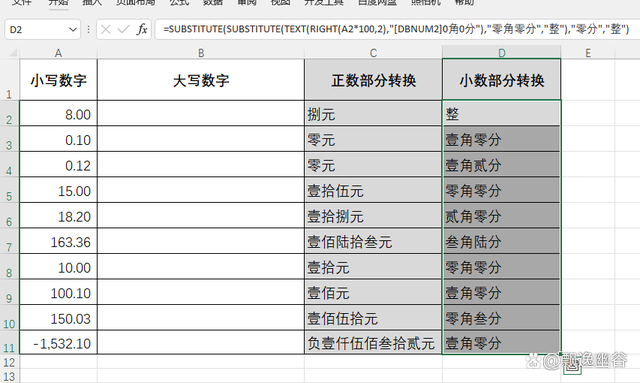Select row 13 header
The width and height of the screenshot is (640, 383).
click(9, 376)
